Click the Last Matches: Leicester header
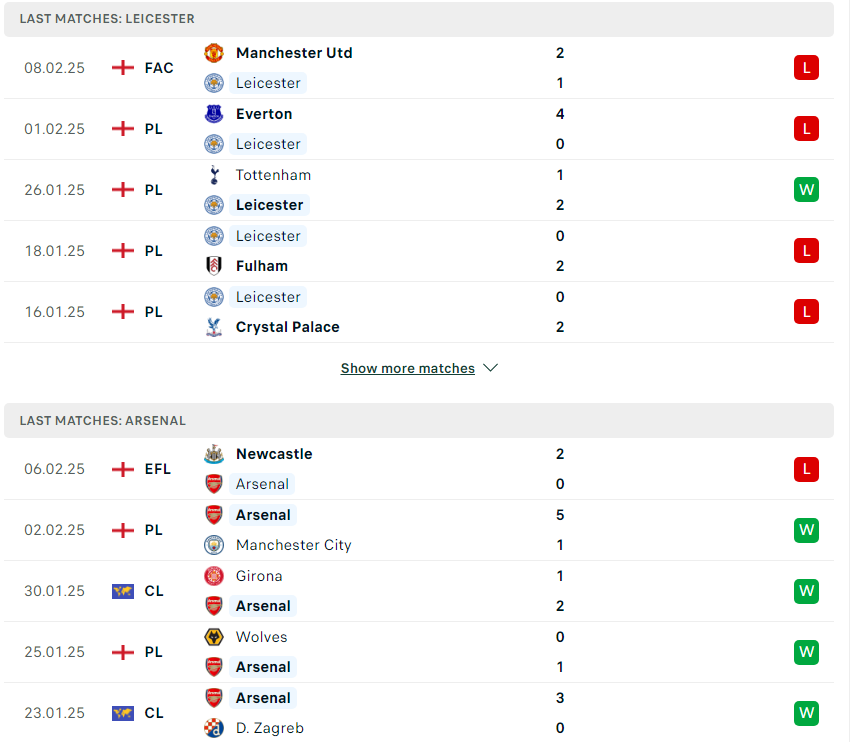The height and width of the screenshot is (742, 850). [418, 19]
